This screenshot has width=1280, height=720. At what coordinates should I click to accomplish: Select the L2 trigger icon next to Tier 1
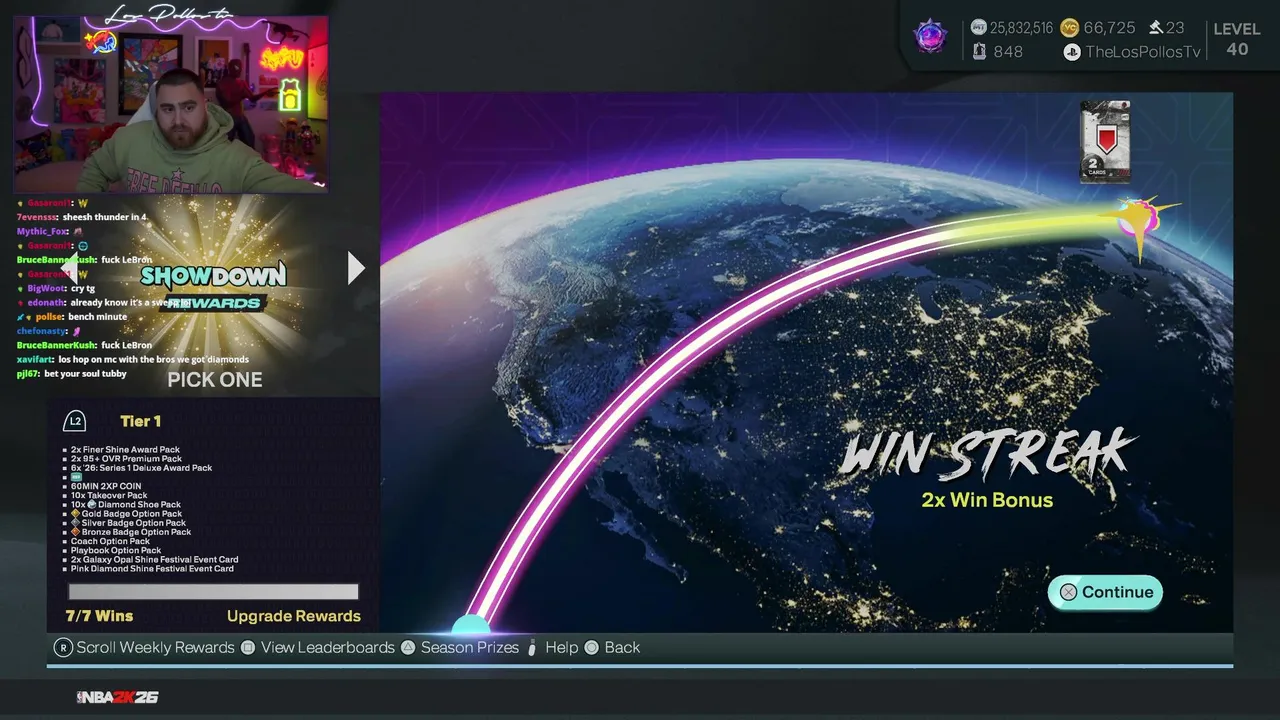pyautogui.click(x=75, y=421)
